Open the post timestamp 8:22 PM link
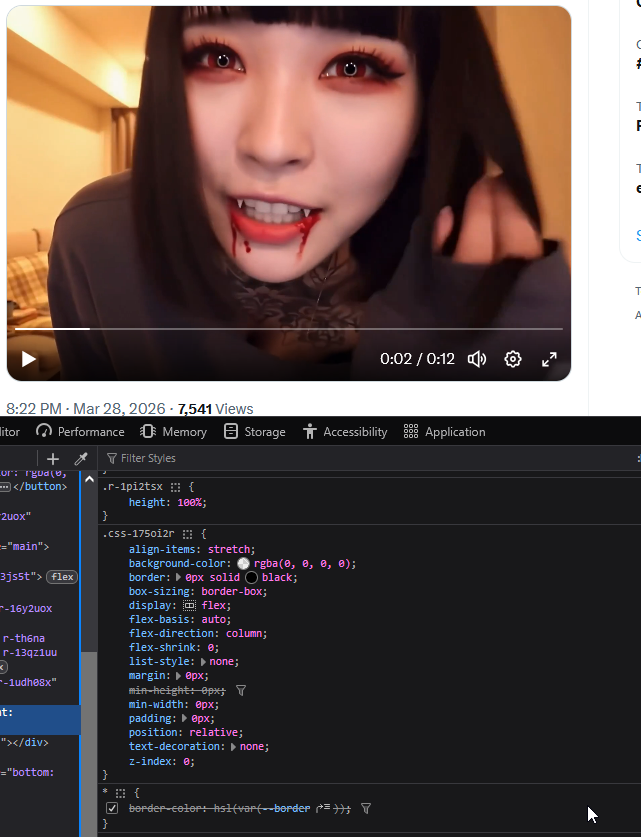The width and height of the screenshot is (641, 837). (85, 409)
